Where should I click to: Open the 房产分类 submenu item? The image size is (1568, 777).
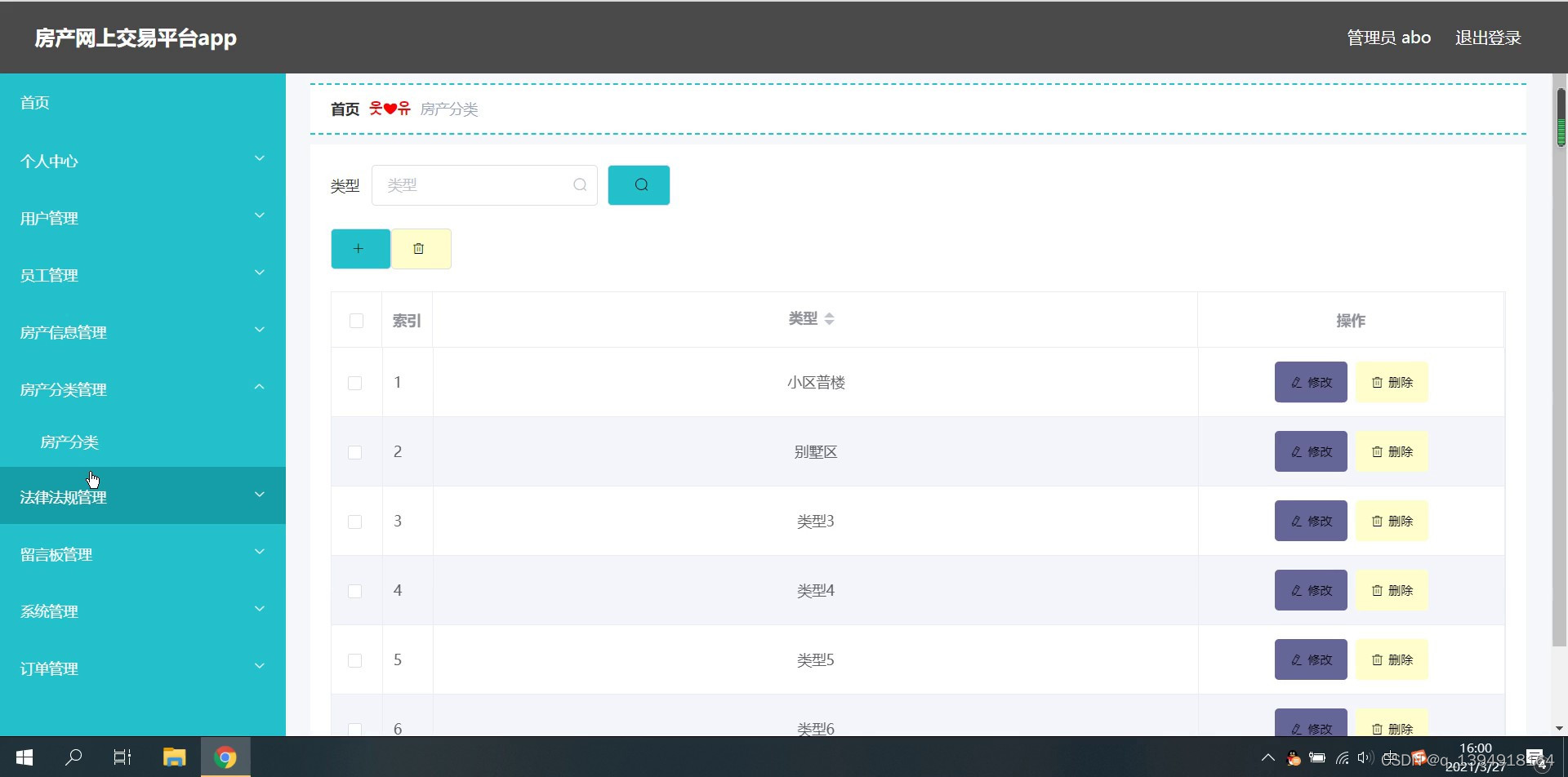coord(143,442)
